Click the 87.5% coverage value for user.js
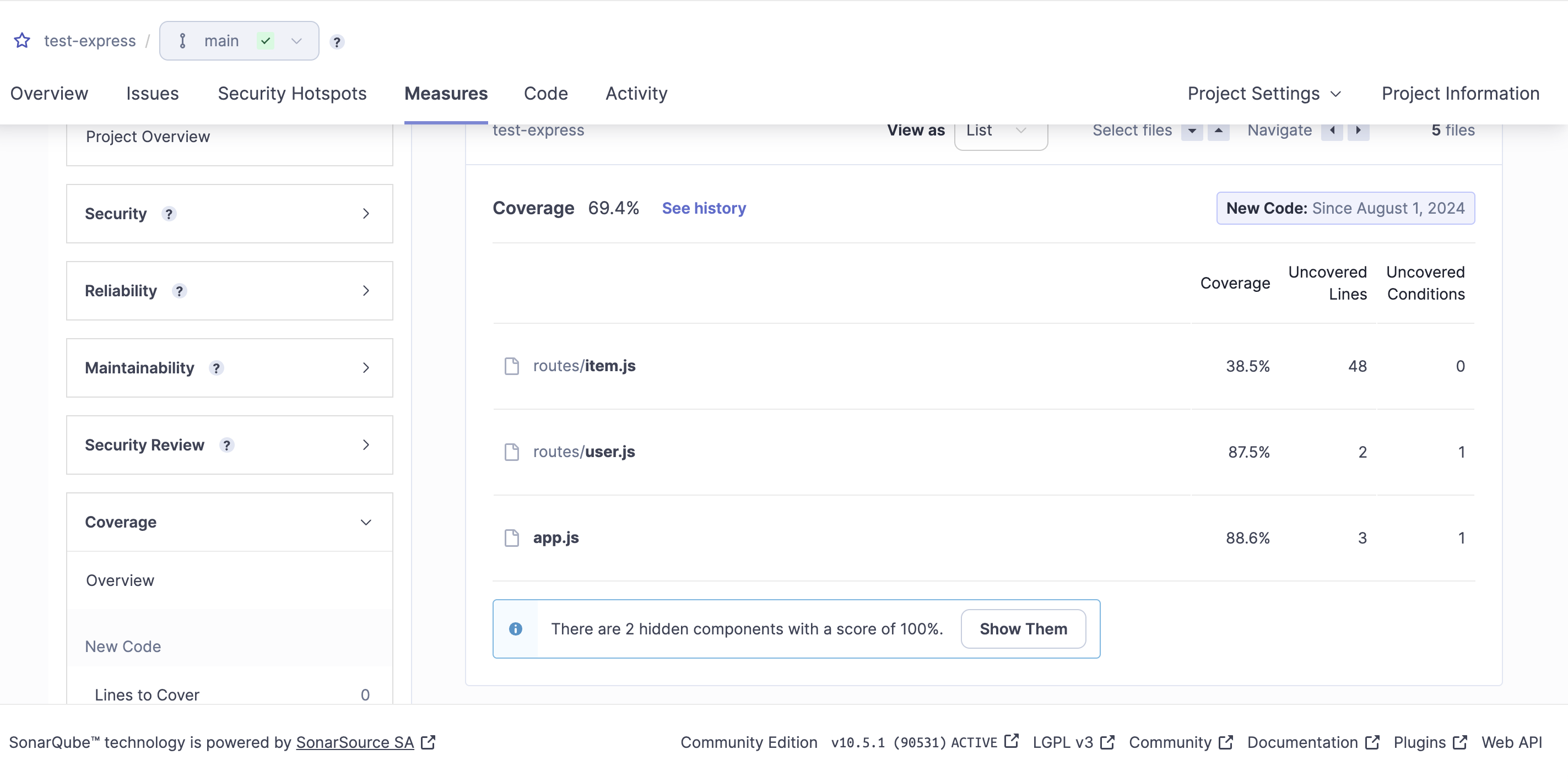The width and height of the screenshot is (1568, 782). (1248, 452)
